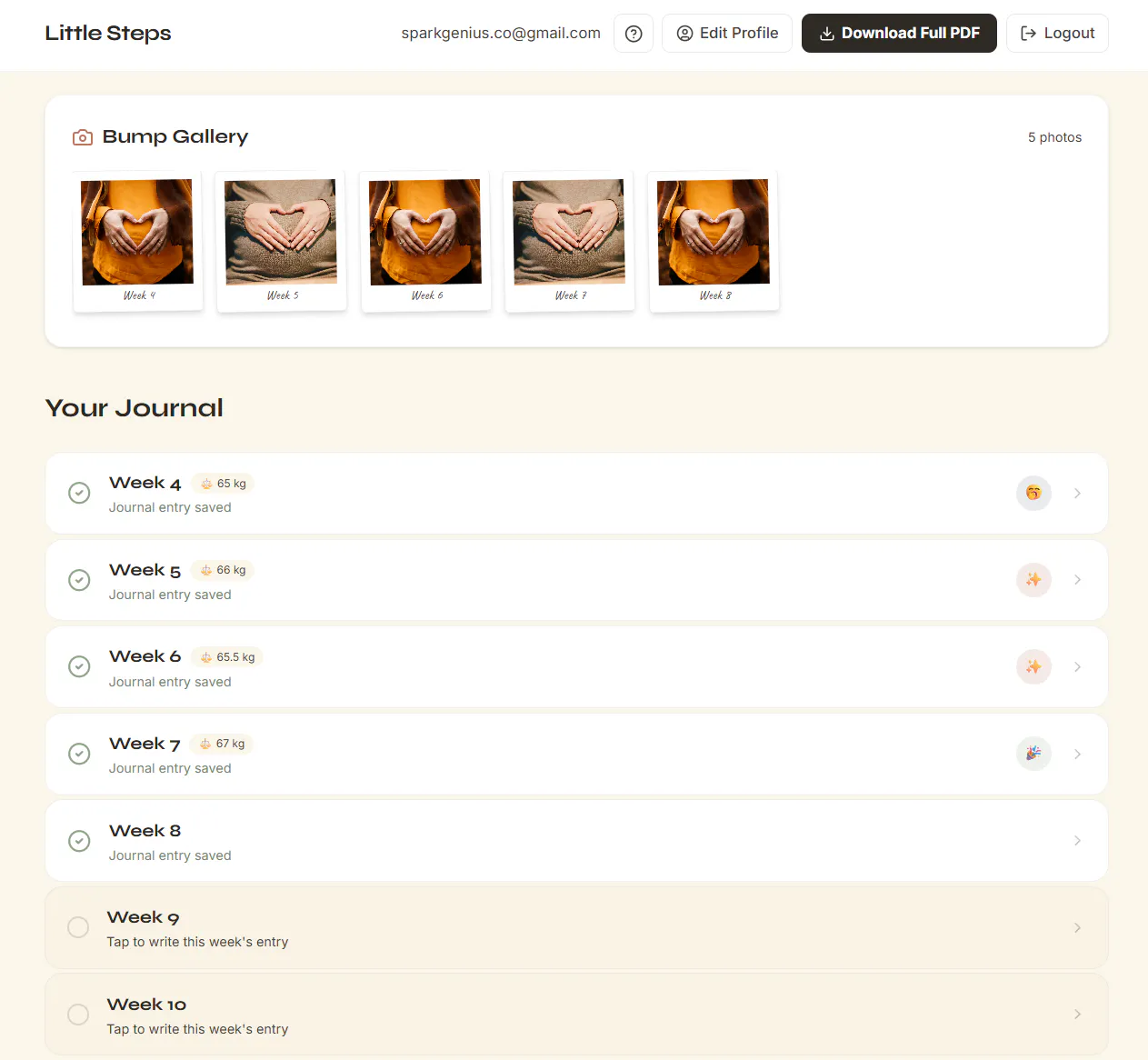Expand the Week 4 entry chevron
This screenshot has height=1060, width=1148.
[x=1077, y=493]
